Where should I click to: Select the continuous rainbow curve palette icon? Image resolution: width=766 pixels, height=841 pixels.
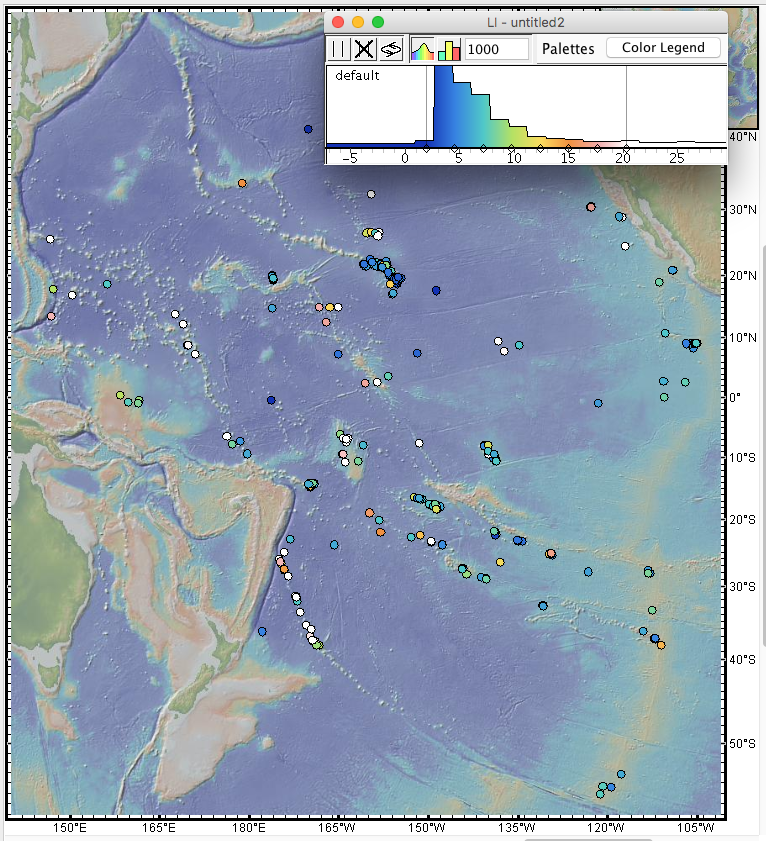(422, 49)
